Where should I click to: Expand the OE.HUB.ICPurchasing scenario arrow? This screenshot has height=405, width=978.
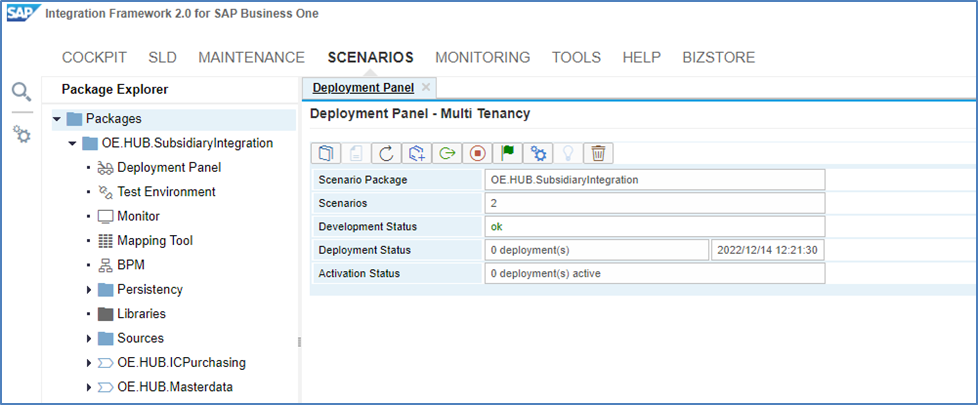coord(88,363)
